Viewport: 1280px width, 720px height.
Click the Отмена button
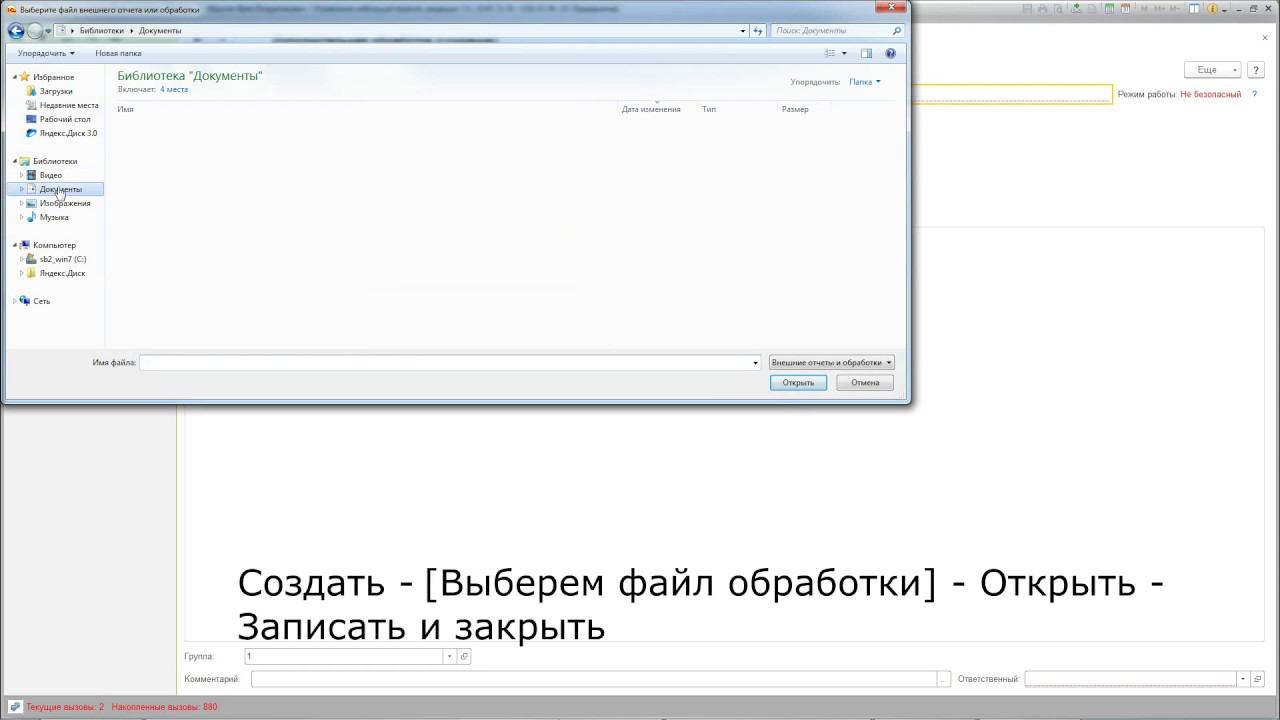pyautogui.click(x=865, y=382)
